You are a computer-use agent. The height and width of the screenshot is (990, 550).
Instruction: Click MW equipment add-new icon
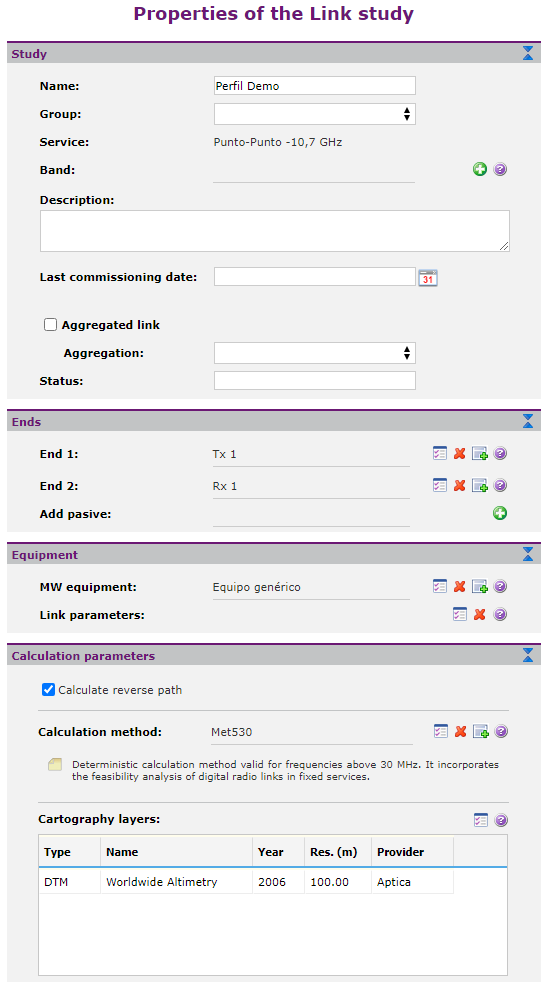pyautogui.click(x=480, y=587)
